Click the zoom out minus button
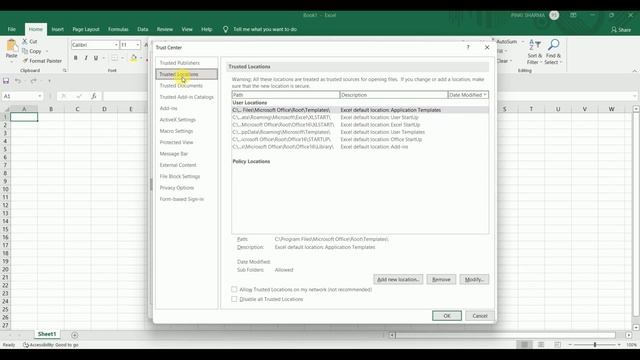This screenshot has width=640, height=360. click(x=570, y=345)
